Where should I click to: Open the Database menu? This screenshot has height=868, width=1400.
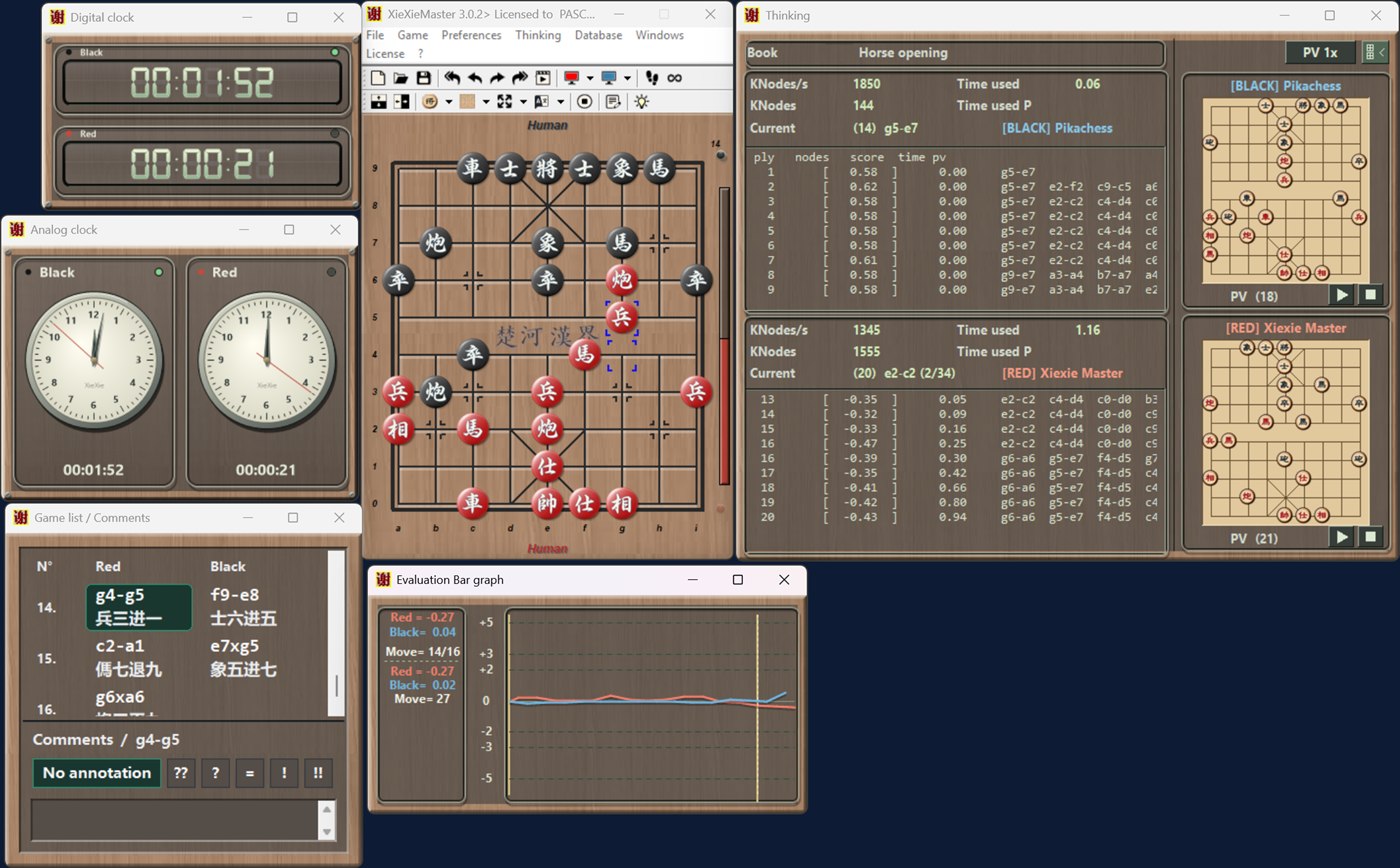pyautogui.click(x=598, y=35)
